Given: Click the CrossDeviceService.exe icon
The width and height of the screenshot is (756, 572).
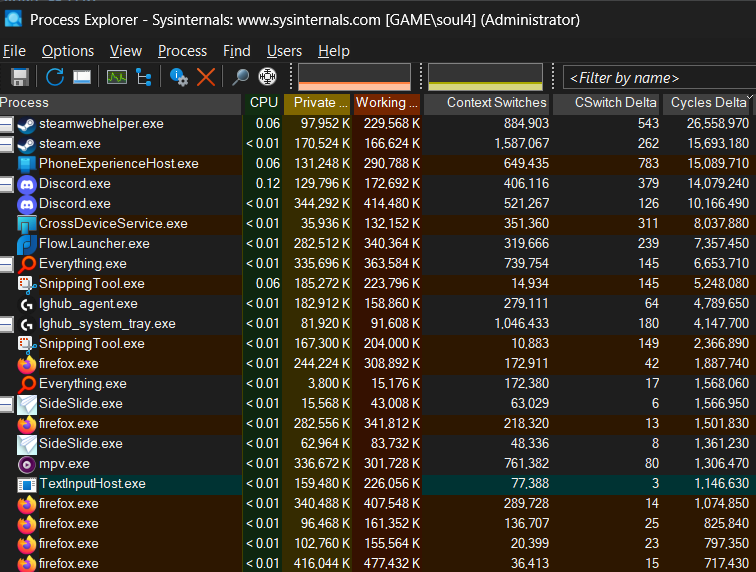Looking at the screenshot, I should point(26,224).
